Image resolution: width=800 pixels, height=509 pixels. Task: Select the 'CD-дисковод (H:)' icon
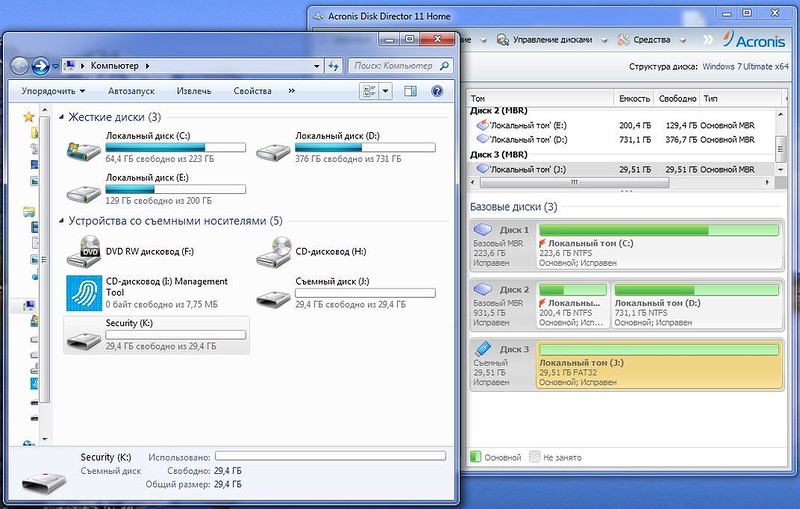click(x=273, y=251)
